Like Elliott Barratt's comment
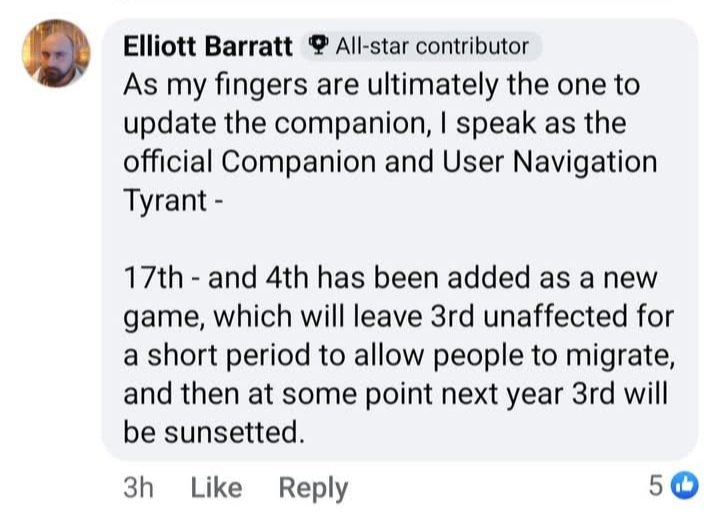The height and width of the screenshot is (523, 720). pos(216,487)
